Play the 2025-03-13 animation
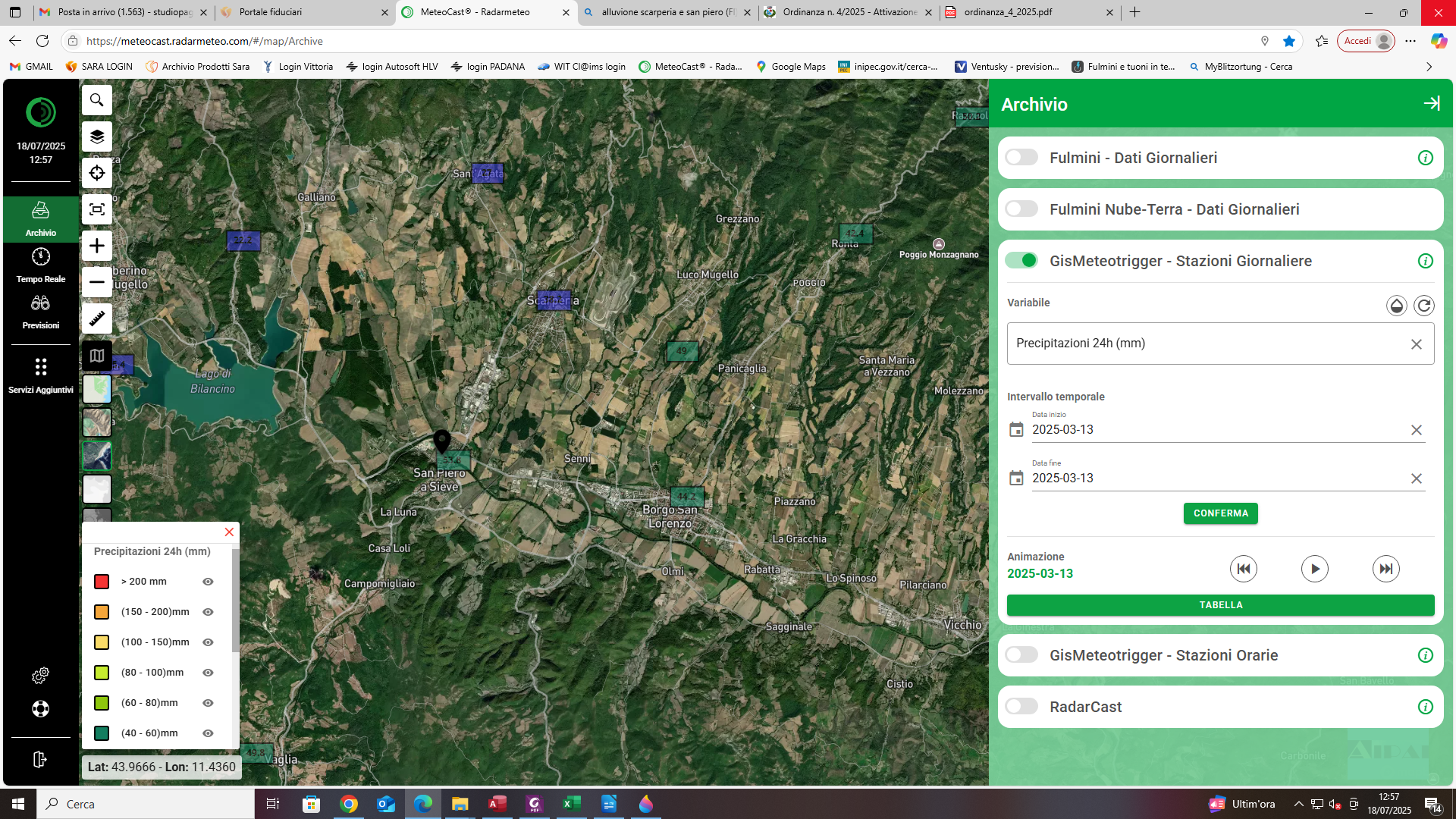The image size is (1456, 819). tap(1315, 568)
